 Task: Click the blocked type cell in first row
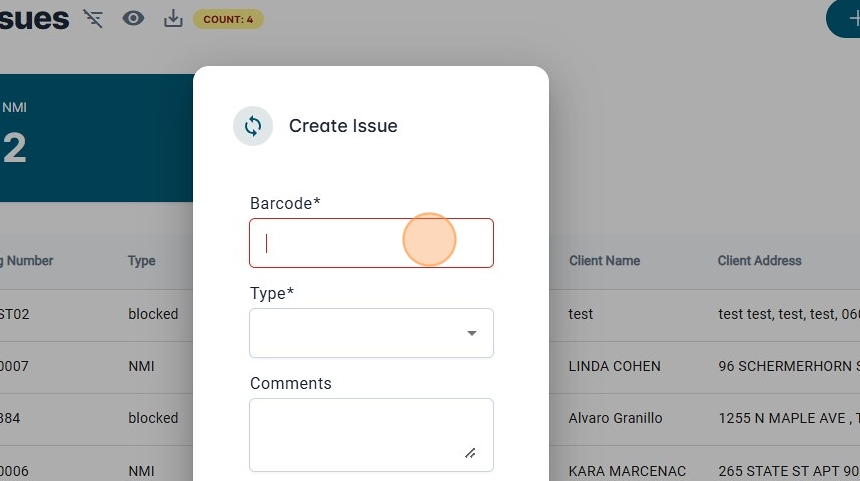point(153,314)
